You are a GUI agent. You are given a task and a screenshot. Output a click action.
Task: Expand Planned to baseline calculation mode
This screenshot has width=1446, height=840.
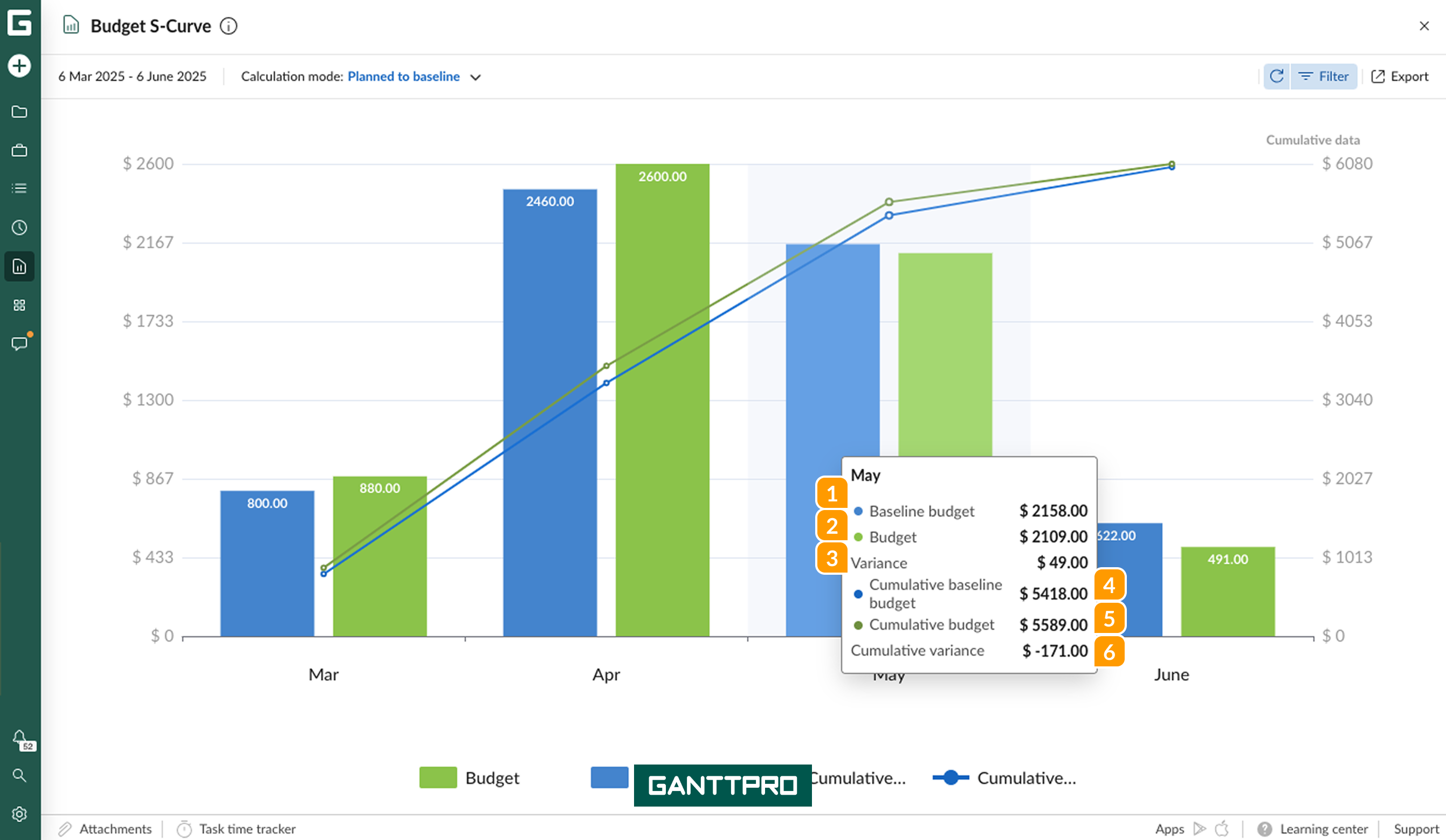click(403, 77)
